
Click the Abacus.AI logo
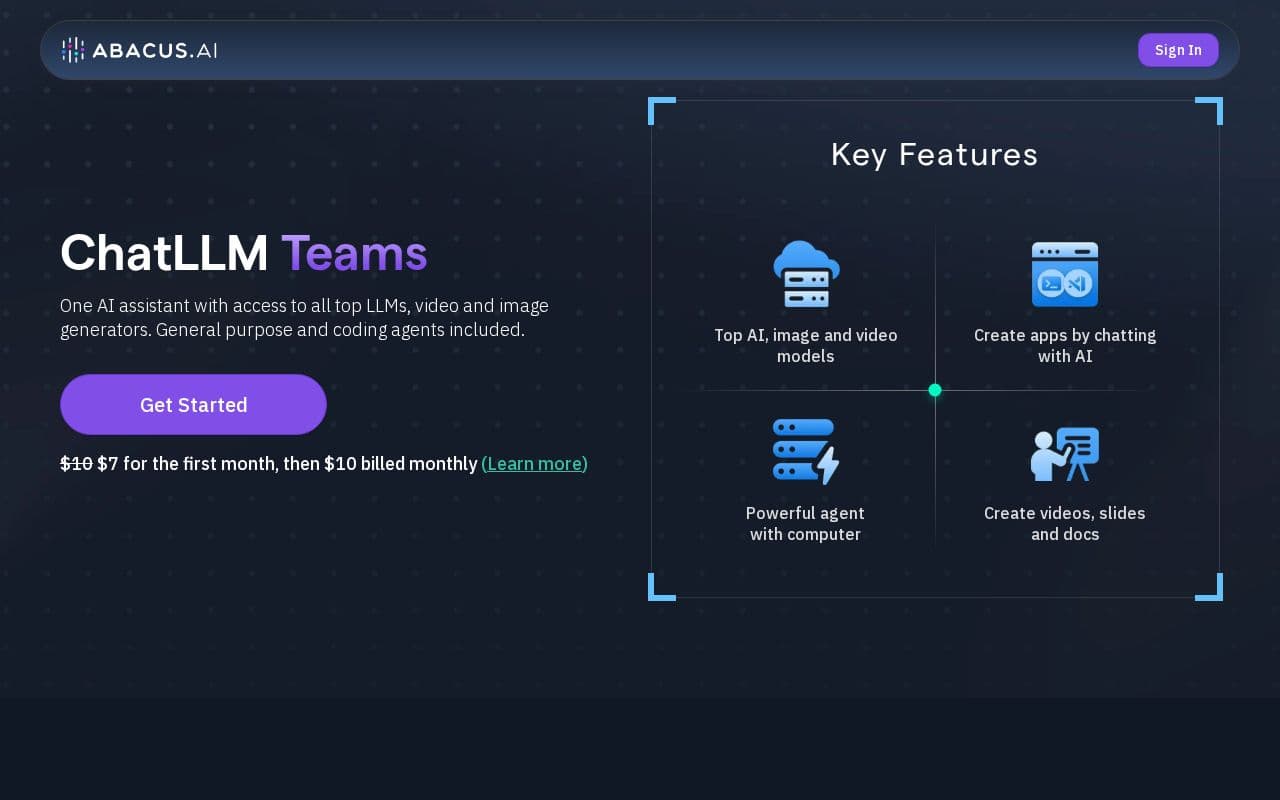[x=139, y=50]
